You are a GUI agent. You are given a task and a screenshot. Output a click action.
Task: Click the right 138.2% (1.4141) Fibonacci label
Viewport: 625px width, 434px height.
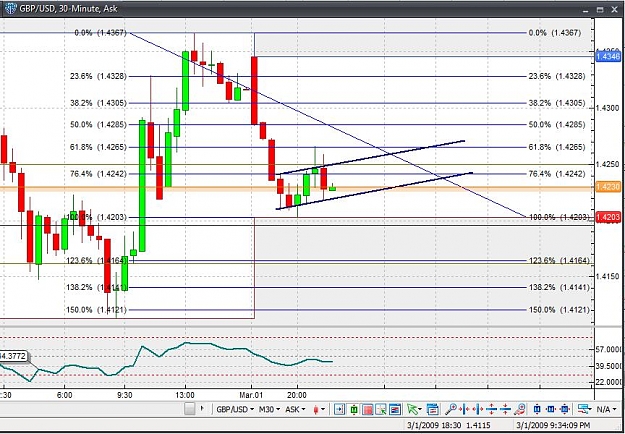[x=559, y=287]
